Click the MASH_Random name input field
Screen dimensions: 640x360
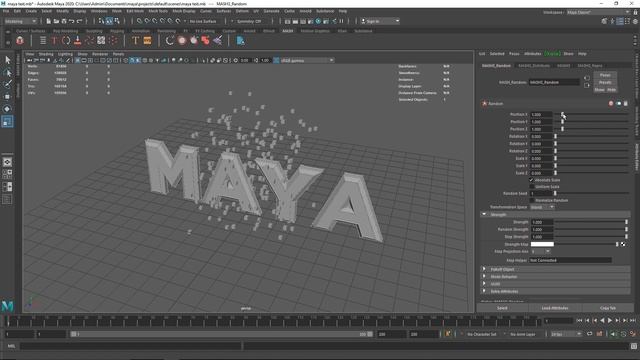coord(554,82)
